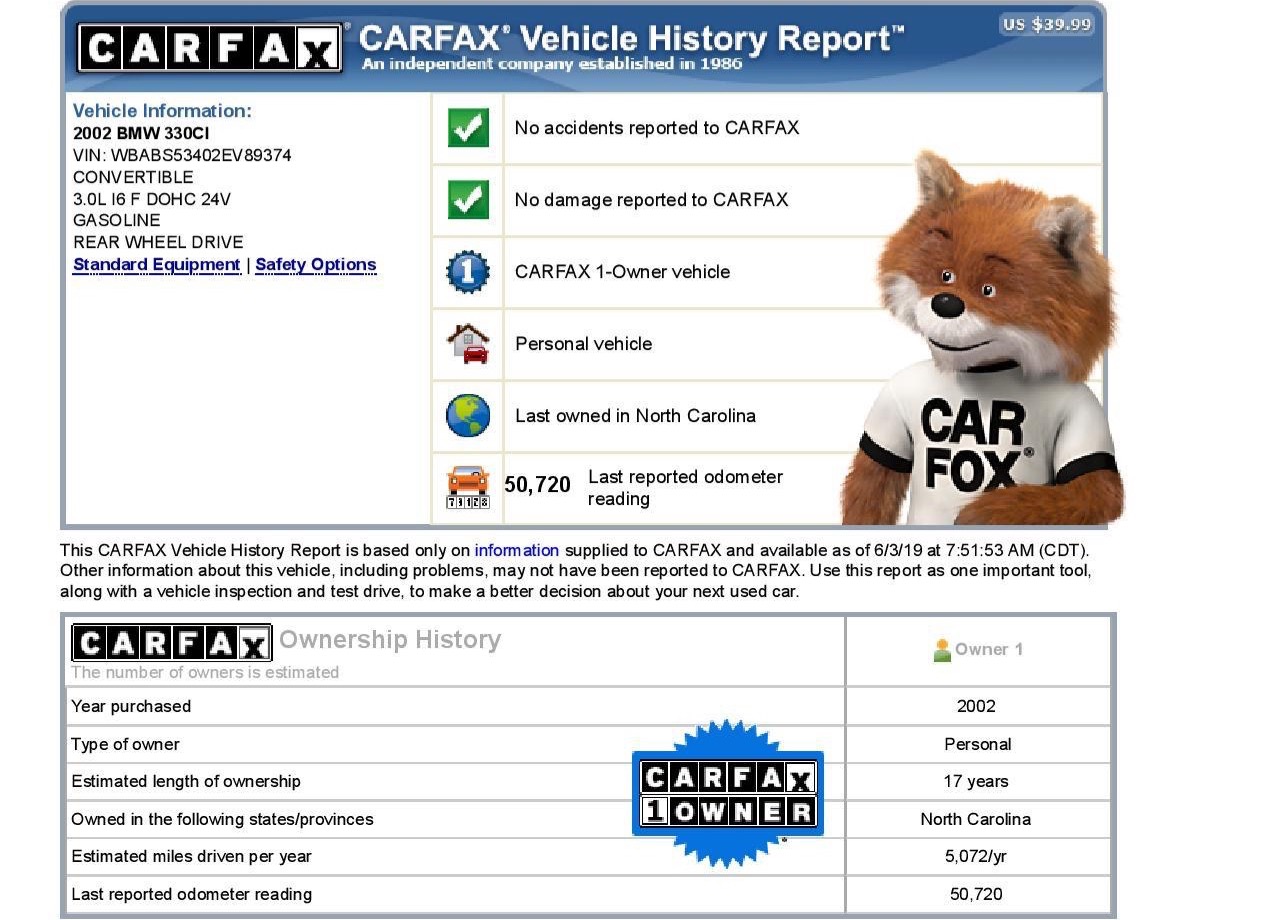The width and height of the screenshot is (1275, 920).
Task: Click the No accidents reported to CARFAX text
Action: (x=656, y=128)
